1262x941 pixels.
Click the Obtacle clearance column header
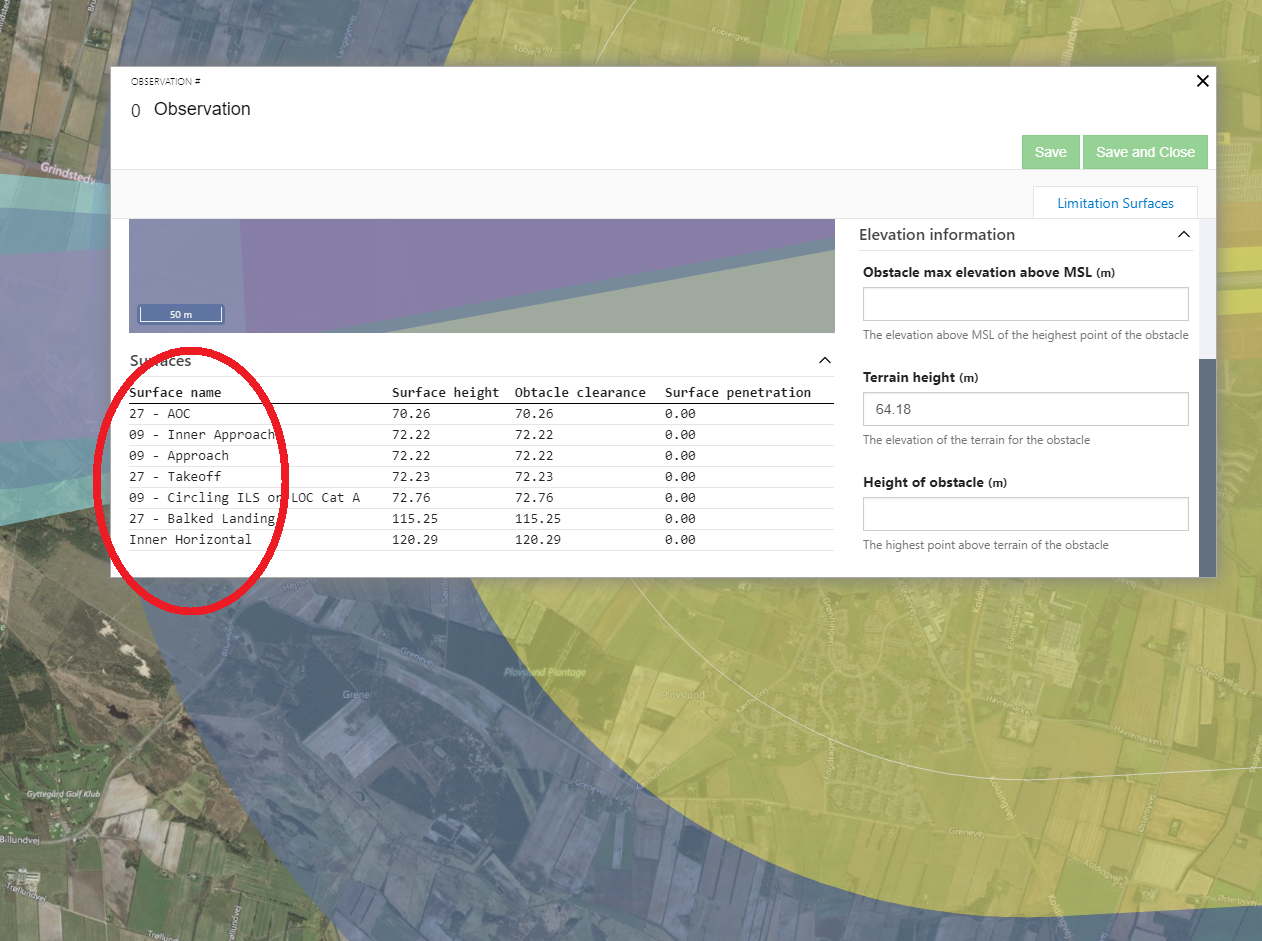pos(580,392)
